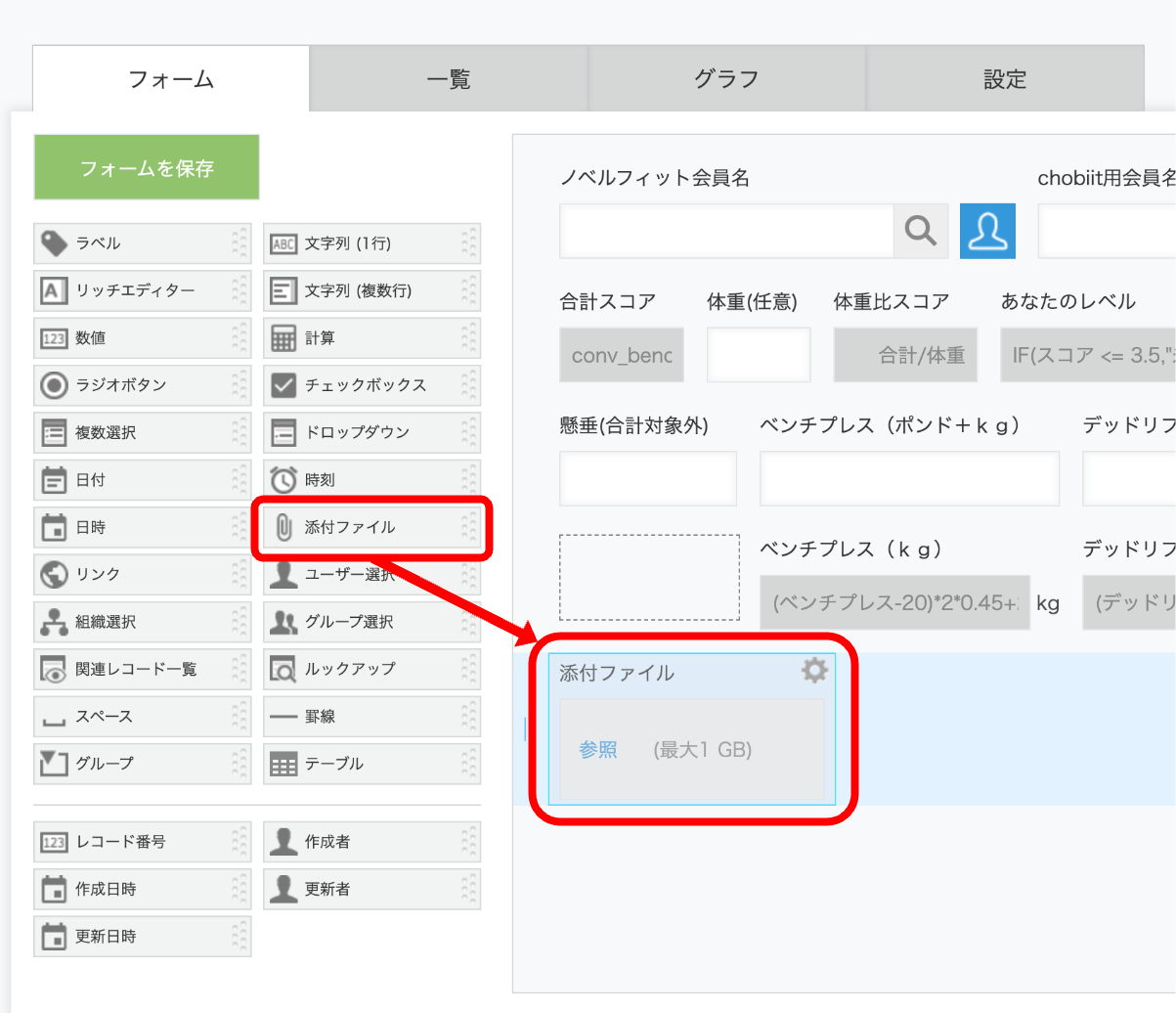Select the 作成者 person icon

[283, 842]
